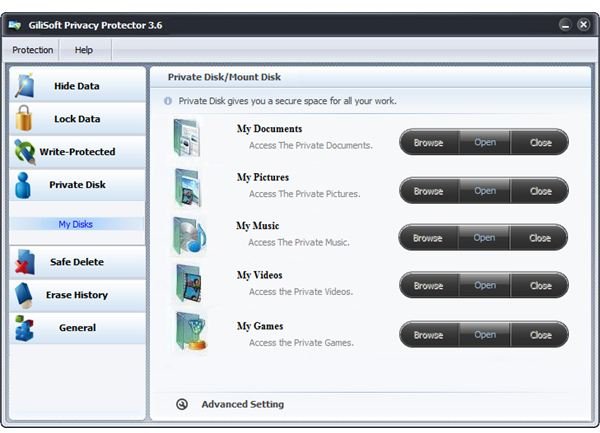600x433 pixels.
Task: Click the My Music heading text
Action: (258, 226)
